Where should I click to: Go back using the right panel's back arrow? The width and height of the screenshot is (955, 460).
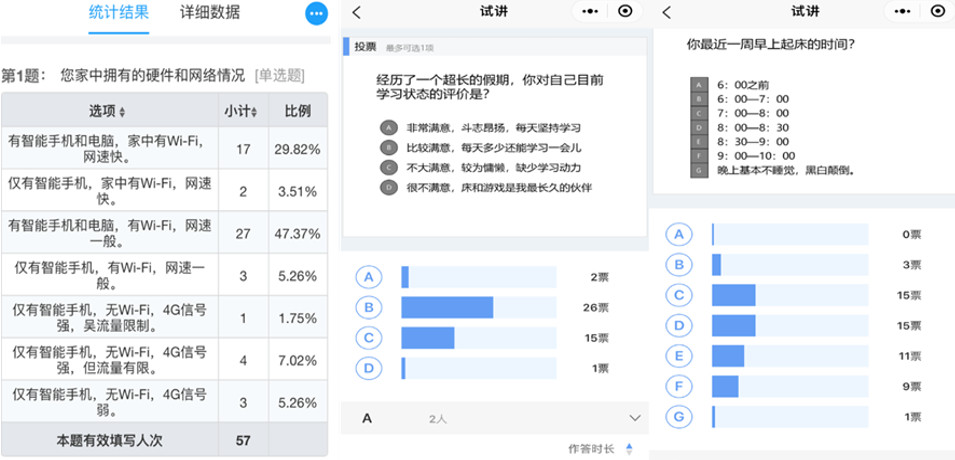(667, 12)
